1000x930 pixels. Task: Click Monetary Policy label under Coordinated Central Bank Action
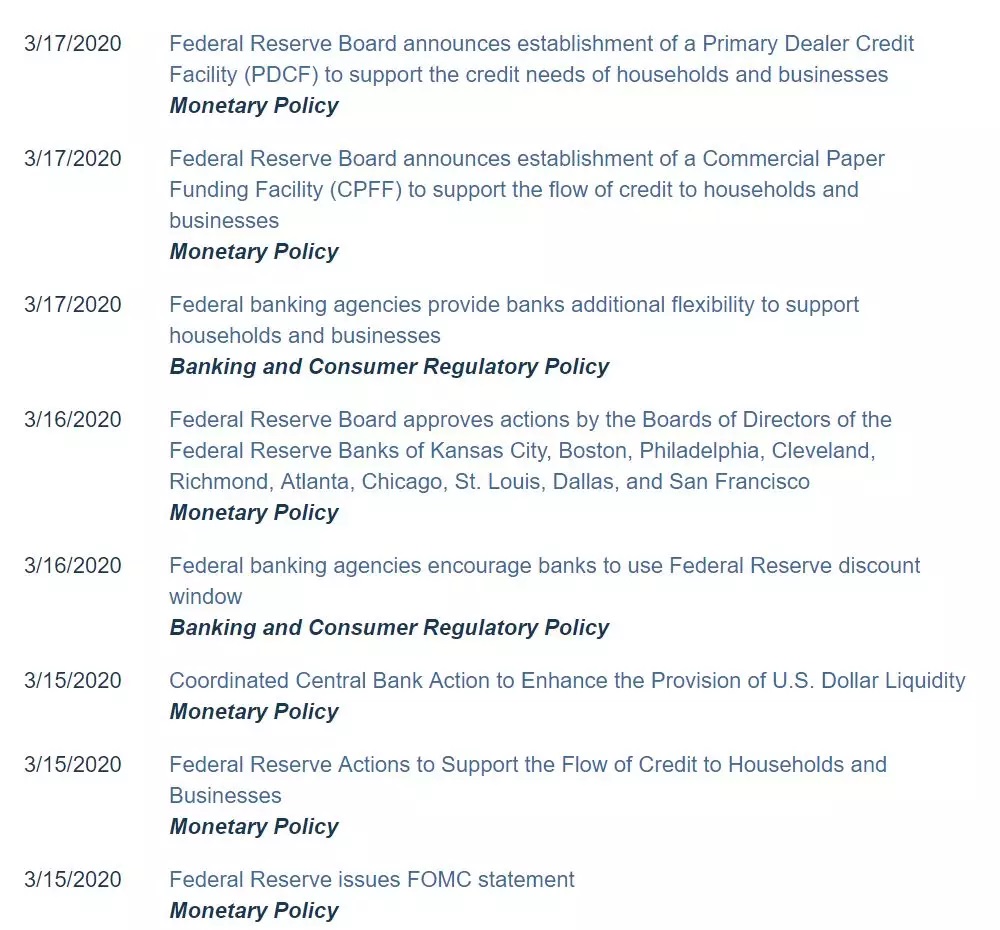(x=254, y=712)
